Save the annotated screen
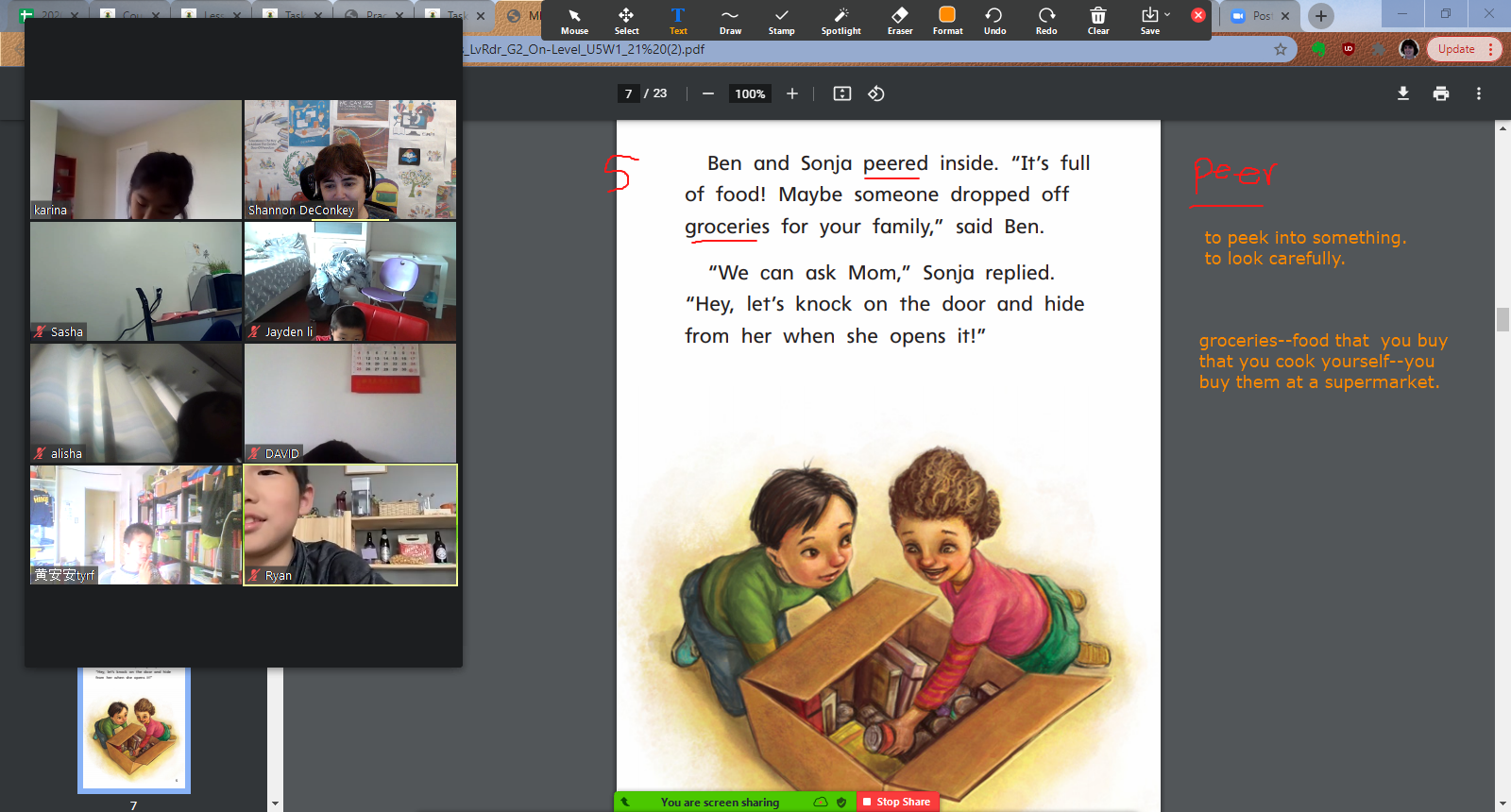The image size is (1511, 812). coord(1149,21)
